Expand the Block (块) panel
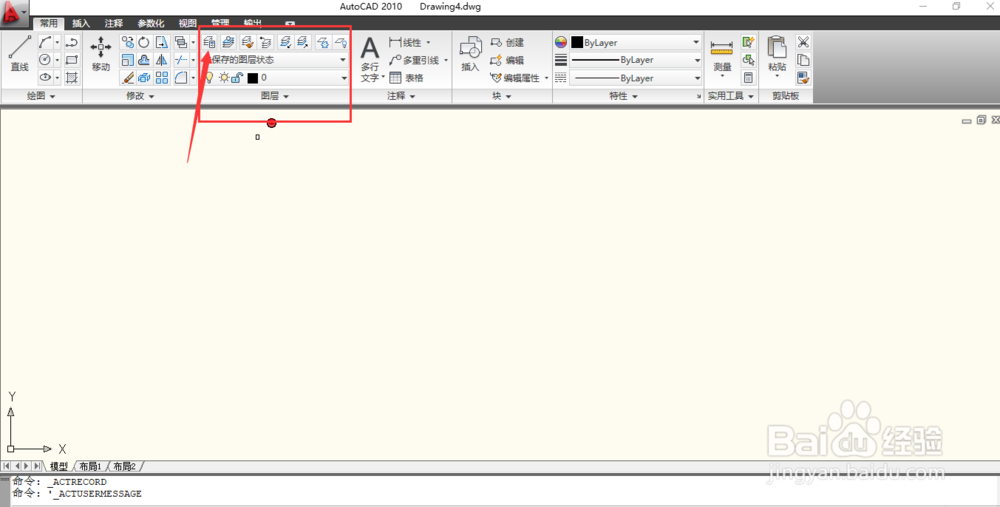 click(x=502, y=96)
